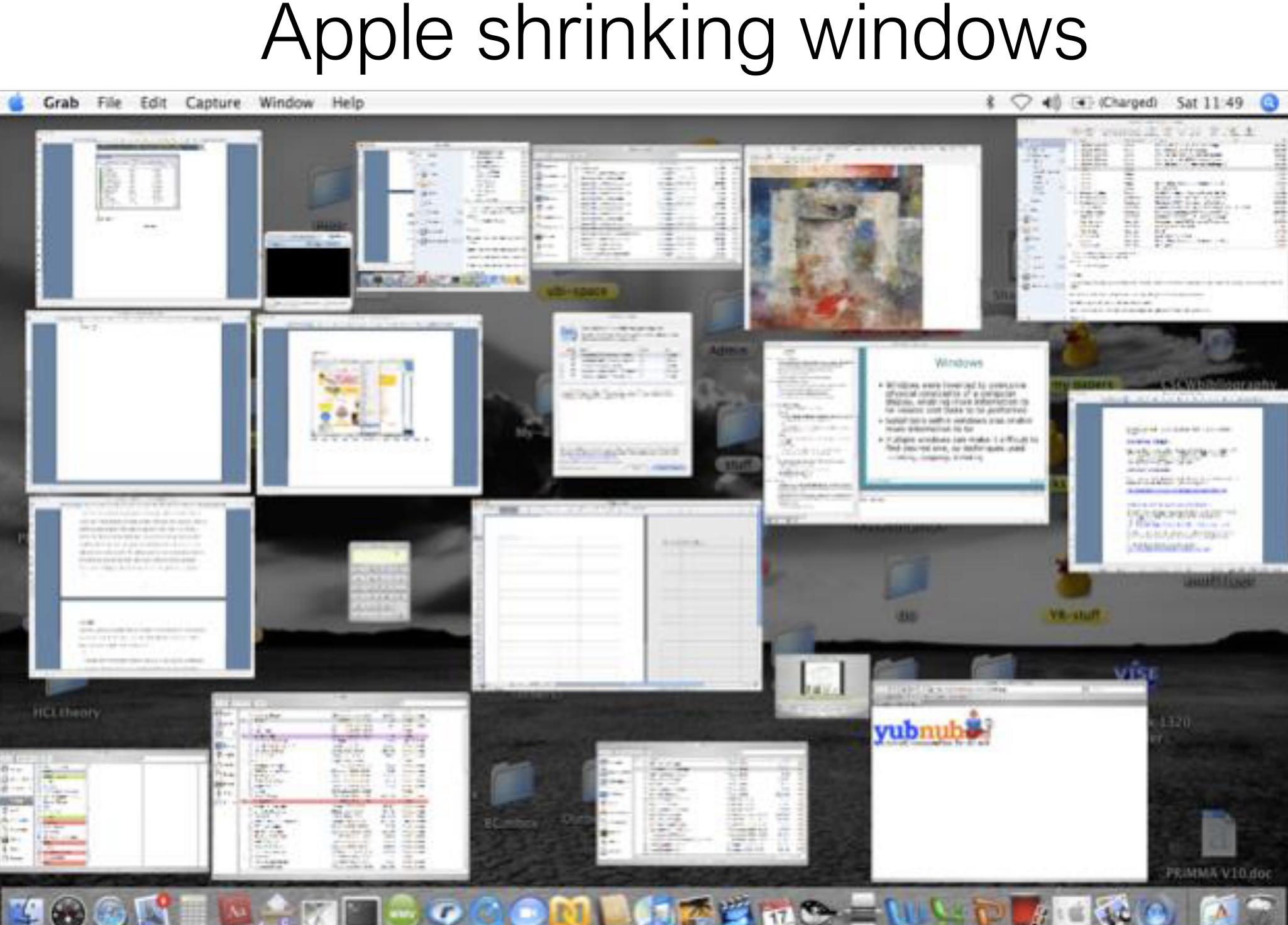Select the blank two-pane spreadsheet window
1288x925 pixels.
click(x=617, y=596)
